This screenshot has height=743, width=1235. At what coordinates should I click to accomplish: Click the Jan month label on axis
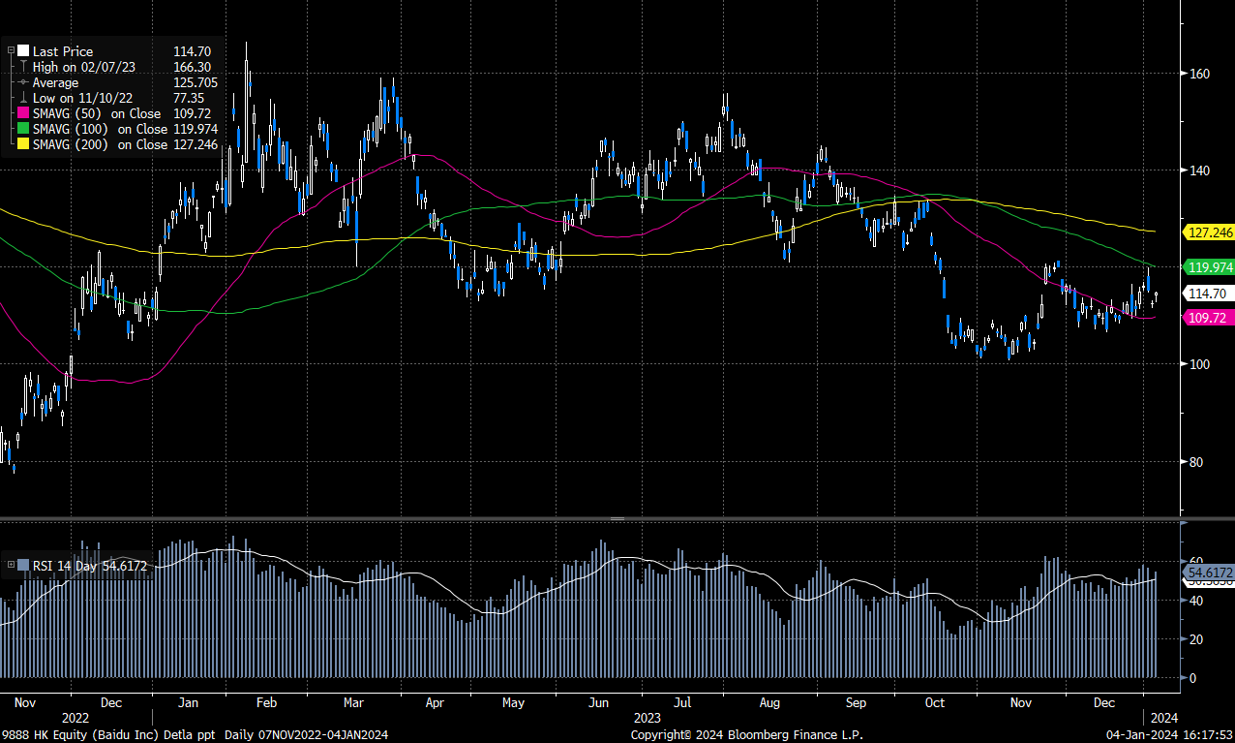click(188, 703)
